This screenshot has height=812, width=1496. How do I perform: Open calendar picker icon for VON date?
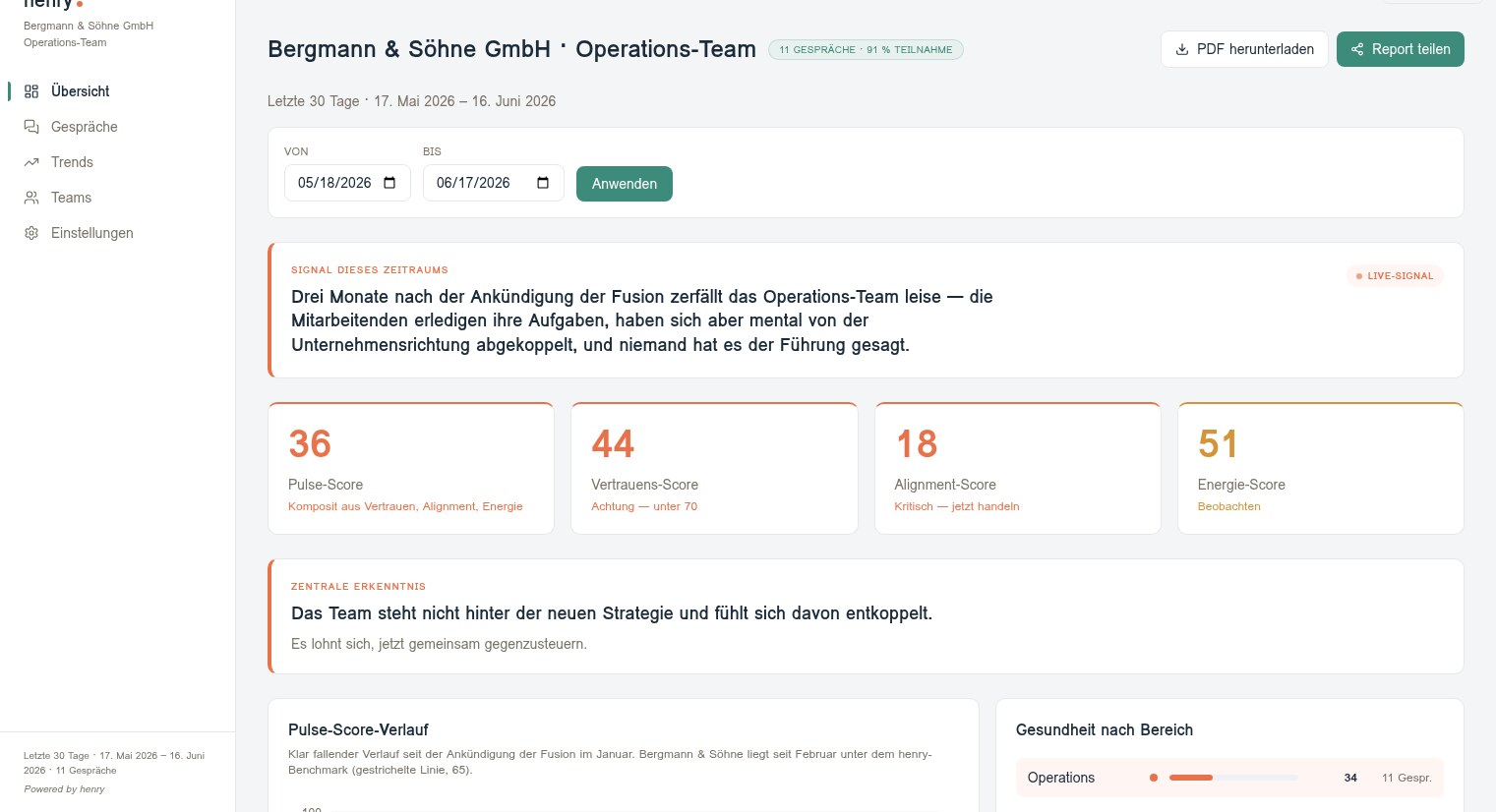pos(389,183)
